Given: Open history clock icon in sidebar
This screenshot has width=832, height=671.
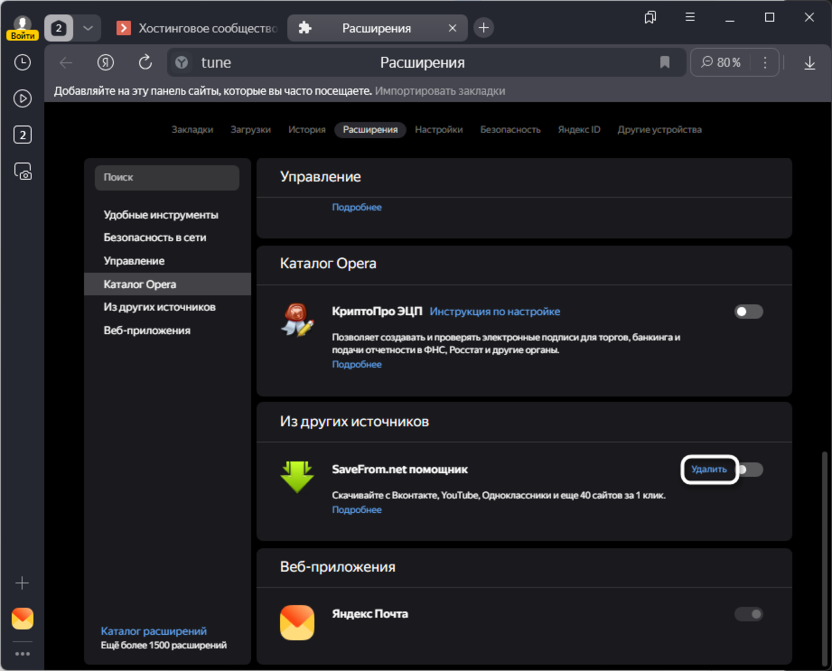Looking at the screenshot, I should click(x=22, y=63).
